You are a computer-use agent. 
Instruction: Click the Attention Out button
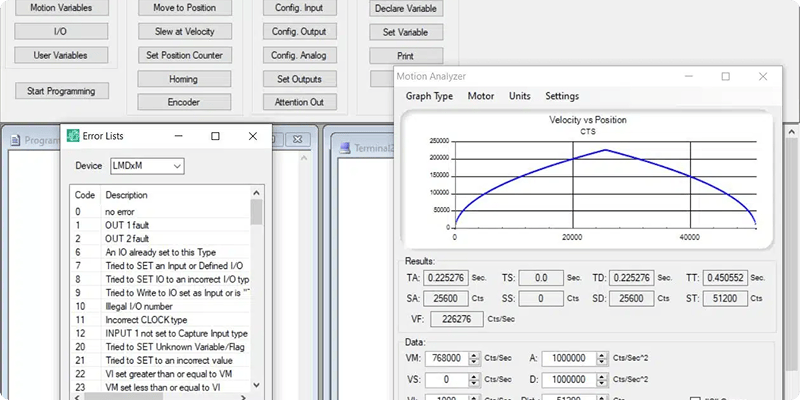pyautogui.click(x=300, y=102)
